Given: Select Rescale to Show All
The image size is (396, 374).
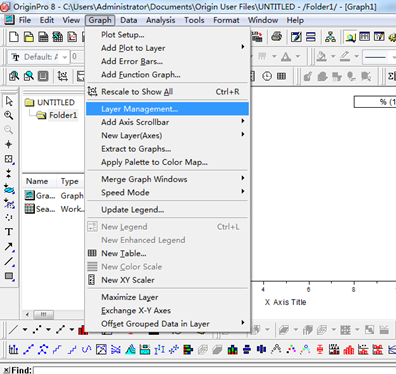Looking at the screenshot, I should [x=167, y=92].
